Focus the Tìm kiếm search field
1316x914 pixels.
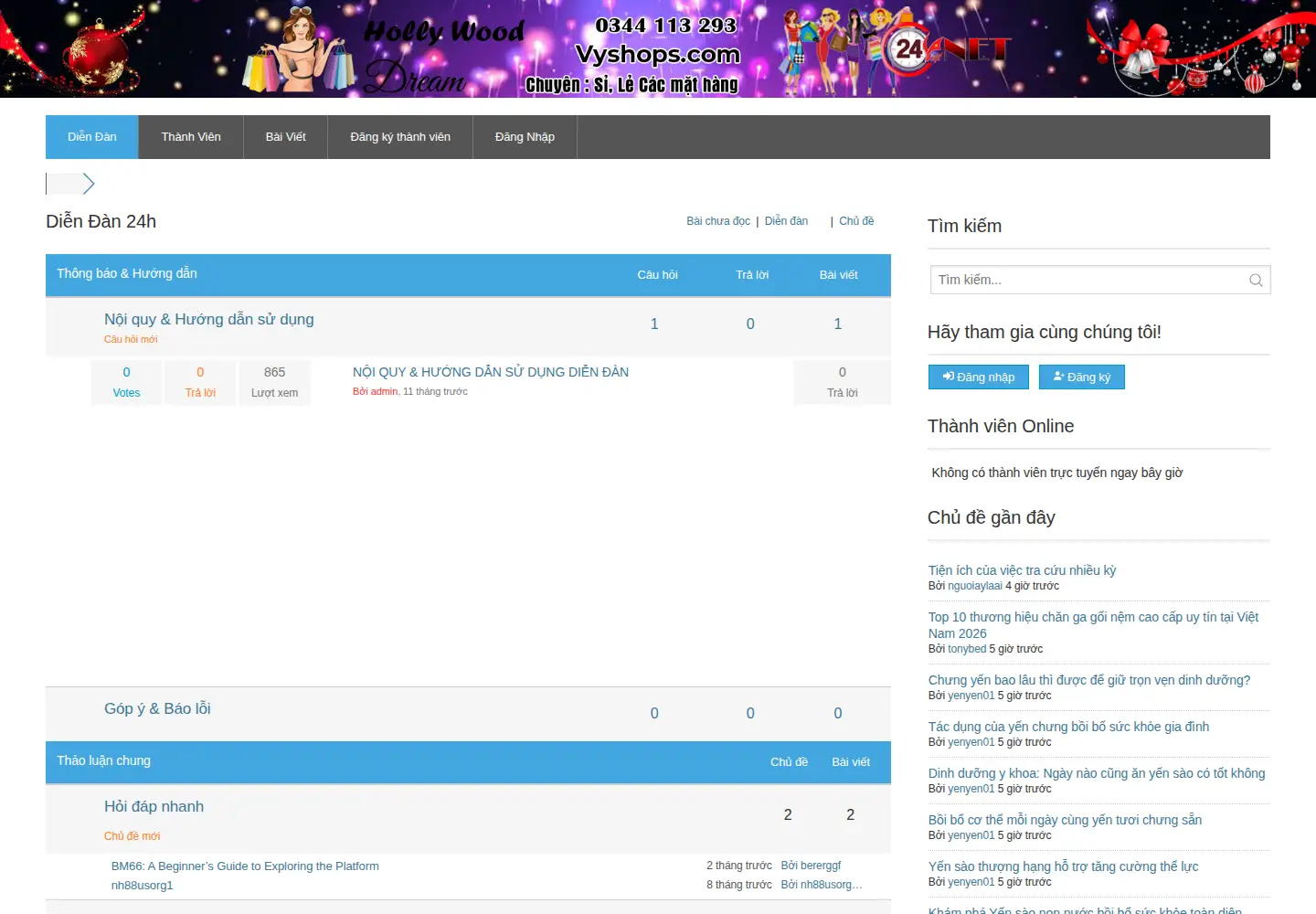(1100, 280)
